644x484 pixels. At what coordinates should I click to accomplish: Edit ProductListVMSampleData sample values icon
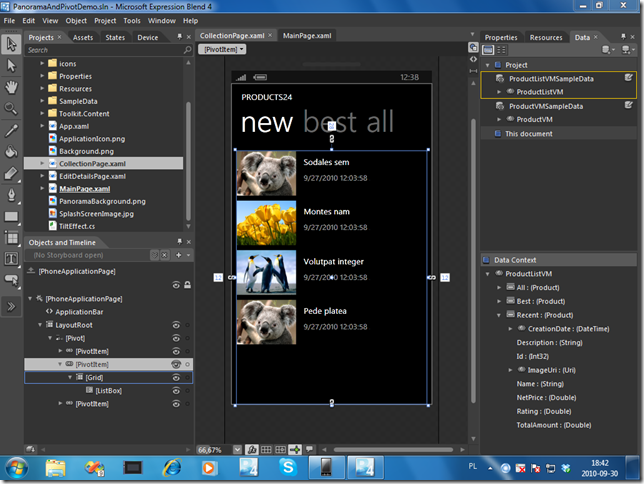(x=628, y=78)
